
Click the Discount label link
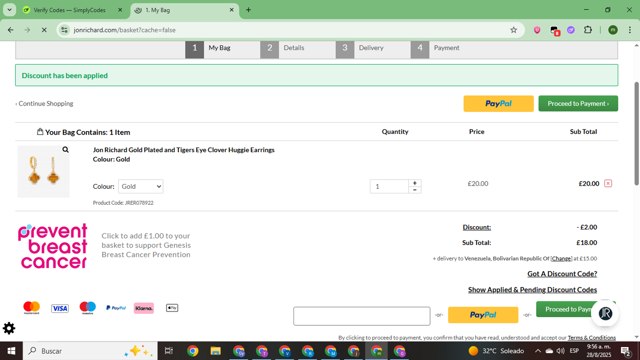(476, 227)
